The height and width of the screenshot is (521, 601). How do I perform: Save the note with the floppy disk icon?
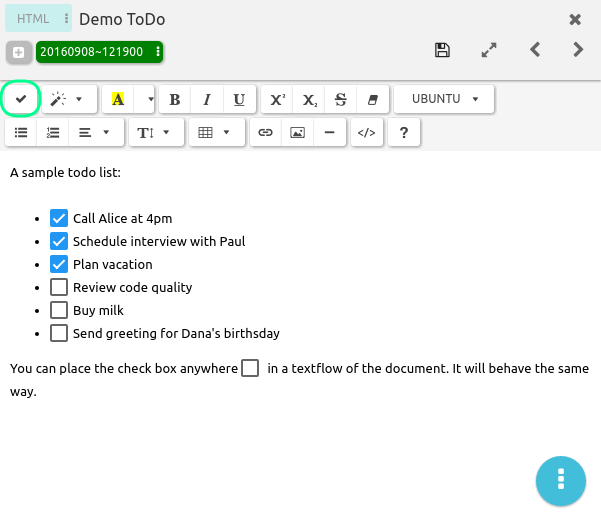coord(443,49)
